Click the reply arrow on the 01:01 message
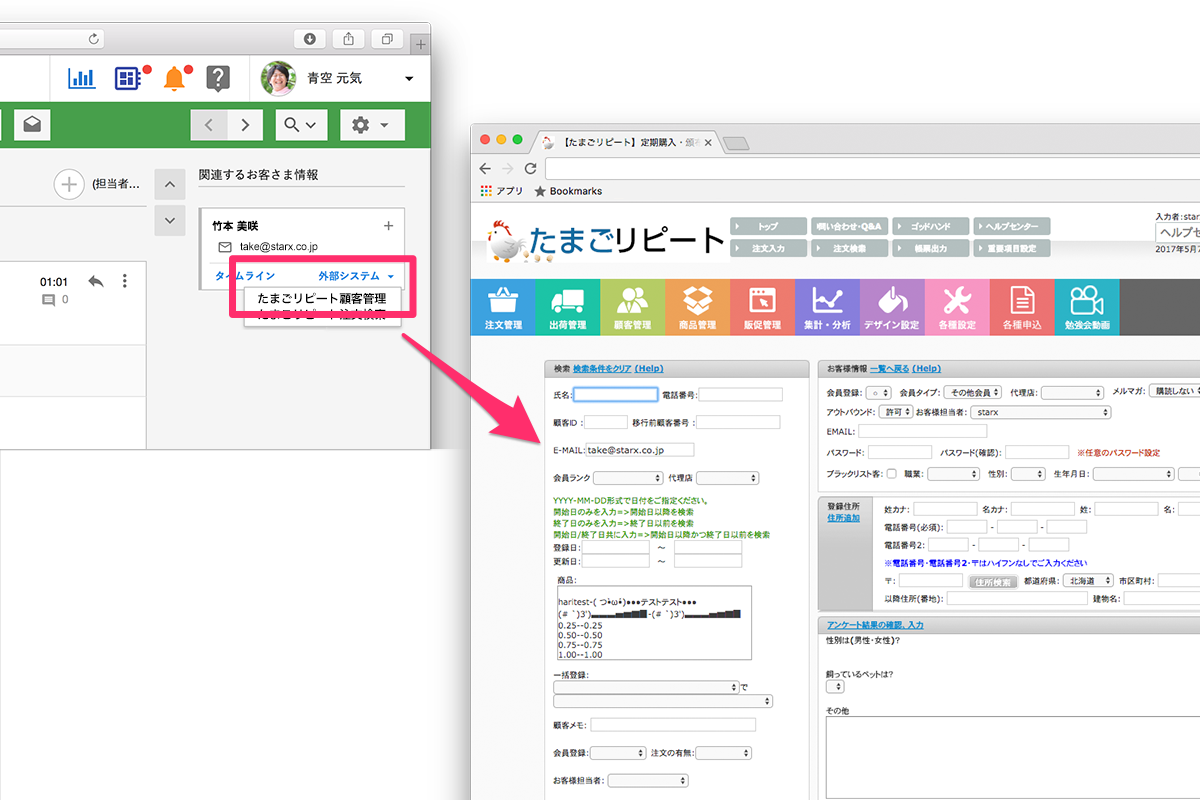Image resolution: width=1200 pixels, height=800 pixels. 96,281
